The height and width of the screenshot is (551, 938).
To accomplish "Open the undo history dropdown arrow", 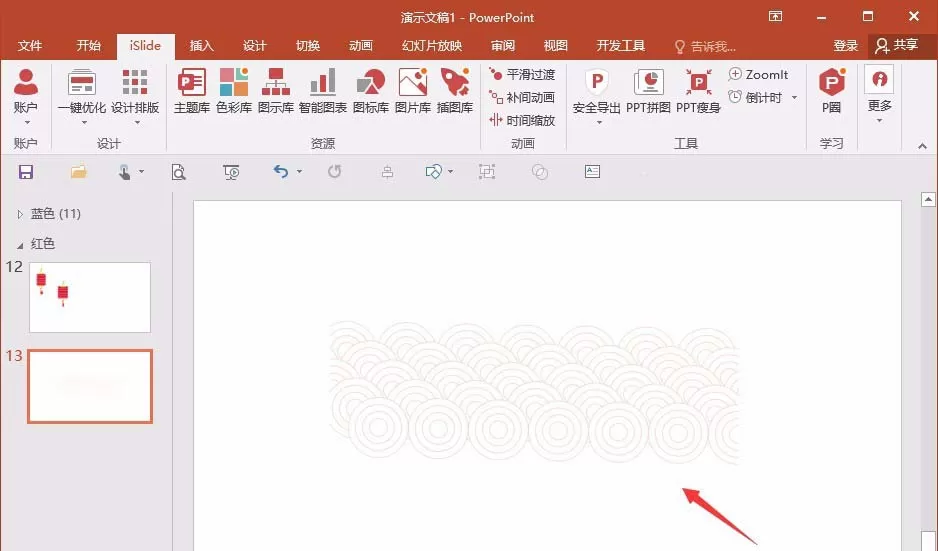I will [x=299, y=172].
